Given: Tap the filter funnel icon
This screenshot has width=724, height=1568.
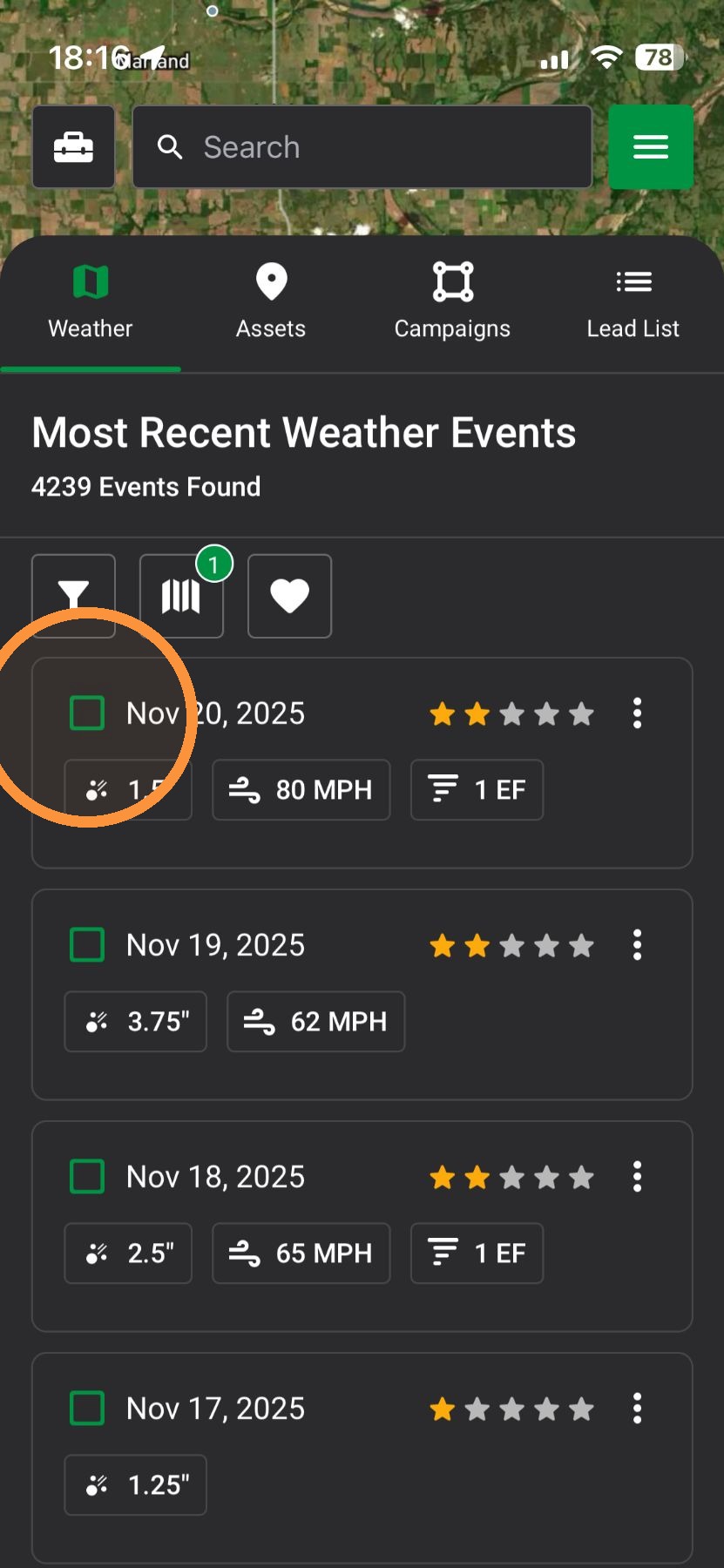Looking at the screenshot, I should click(73, 596).
